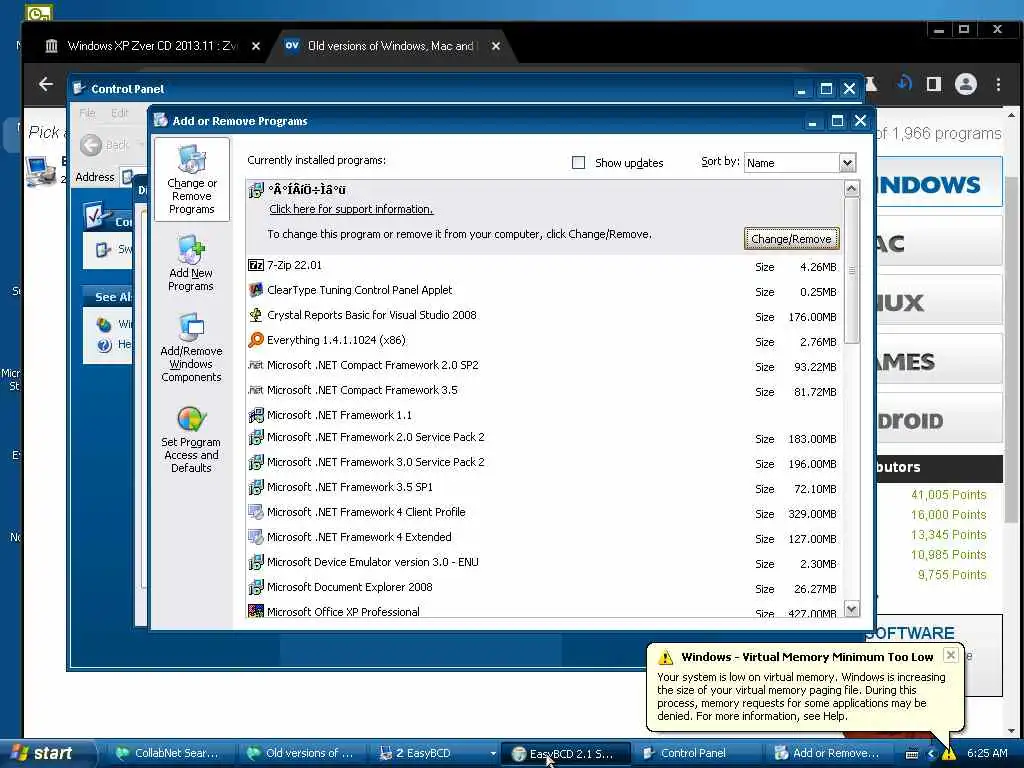Click the Change/Remove button
The image size is (1024, 768).
[x=791, y=239]
